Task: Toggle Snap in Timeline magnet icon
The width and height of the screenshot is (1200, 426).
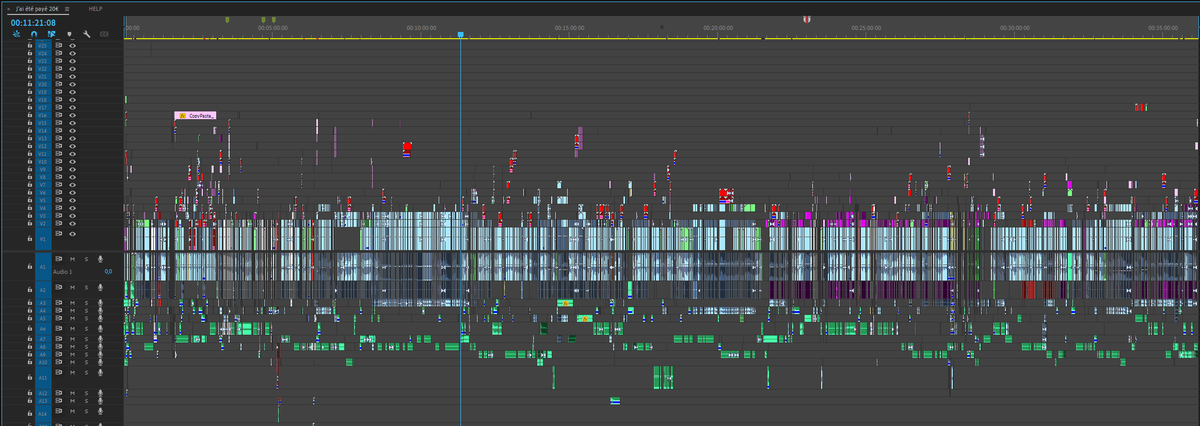Action: (33, 34)
